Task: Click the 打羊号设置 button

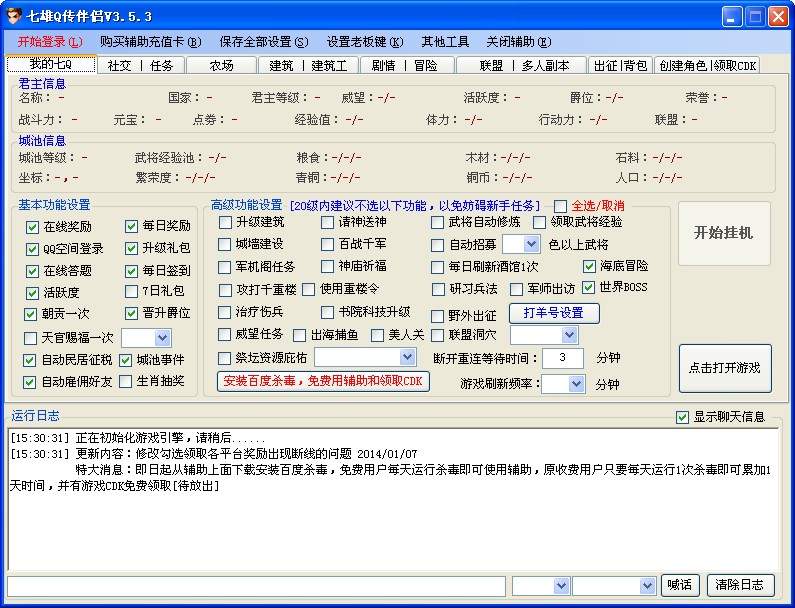Action: tap(554, 313)
